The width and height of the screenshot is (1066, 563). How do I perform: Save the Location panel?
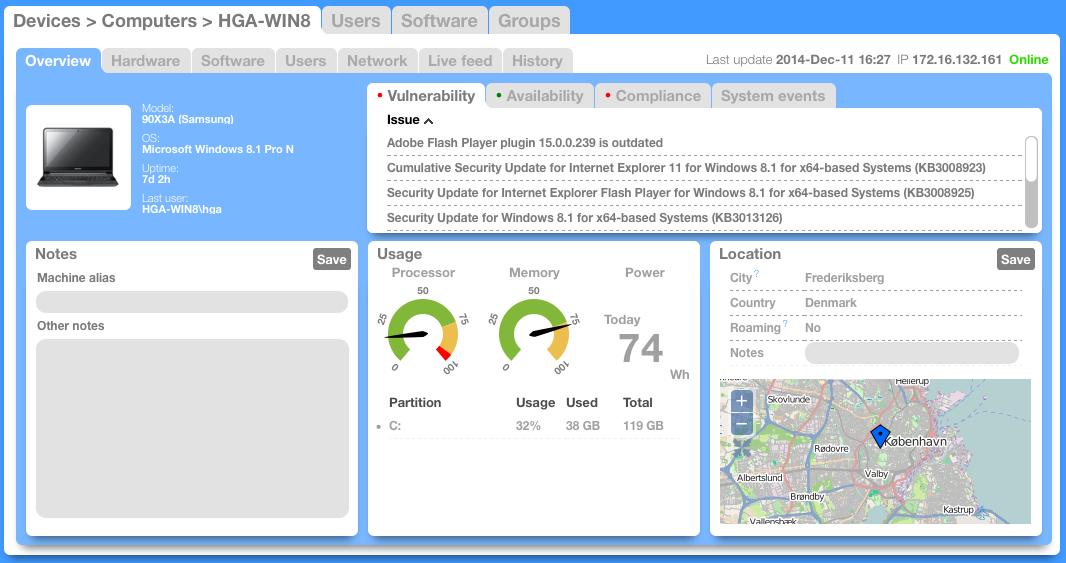pos(1015,260)
